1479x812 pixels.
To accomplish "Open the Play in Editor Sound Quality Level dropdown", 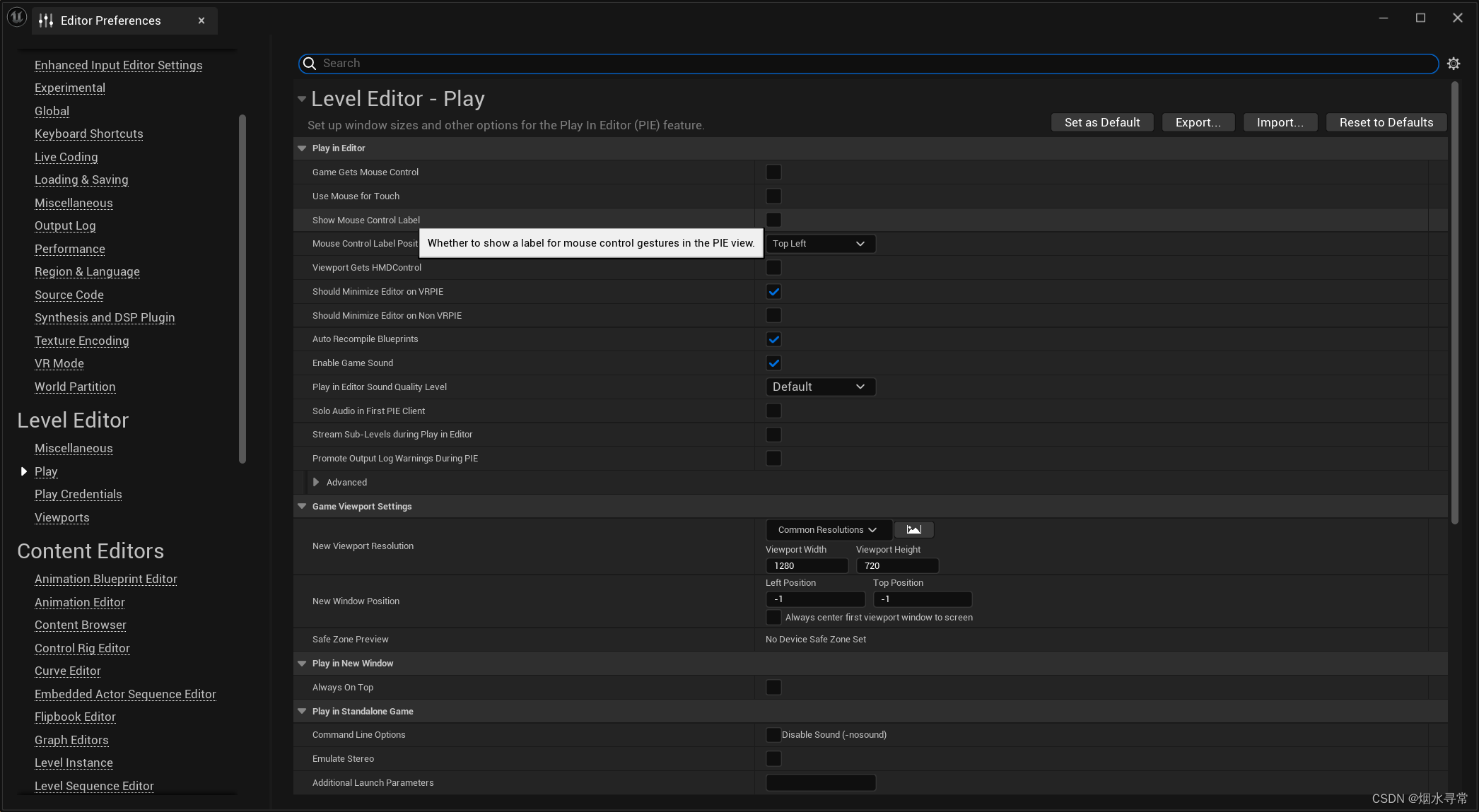I will tap(820, 387).
